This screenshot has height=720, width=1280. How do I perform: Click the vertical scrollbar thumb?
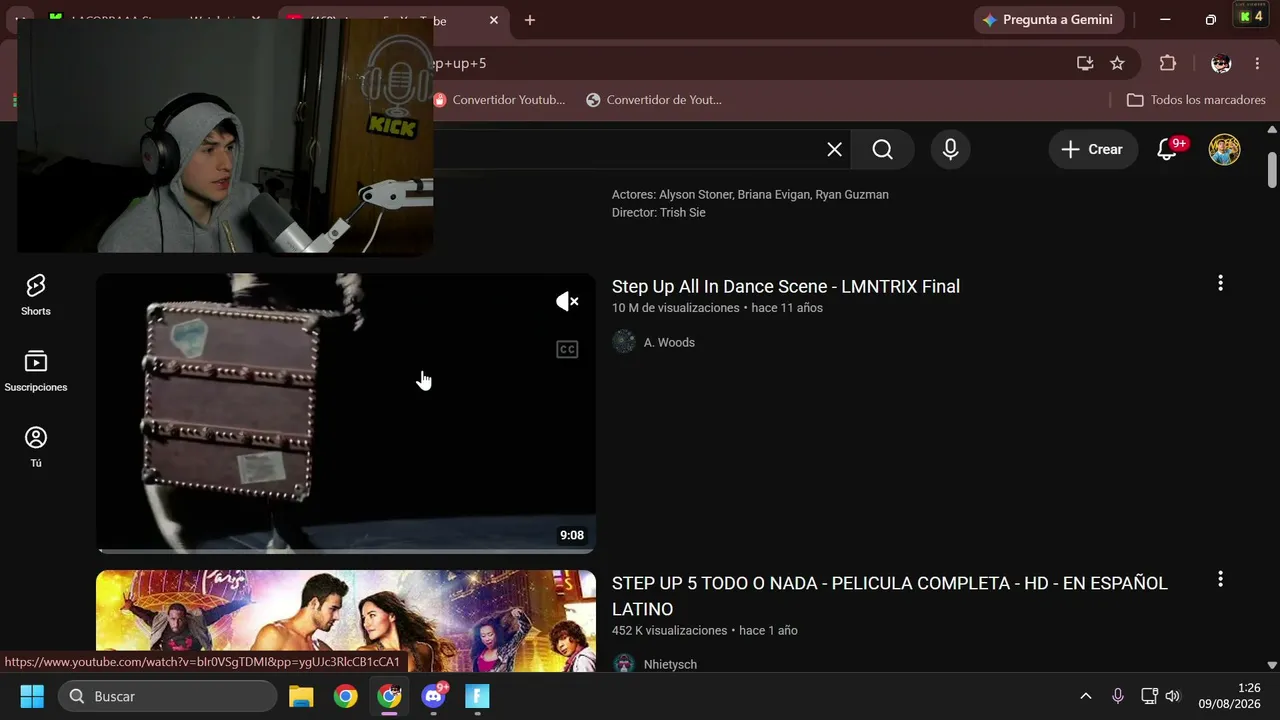click(1272, 169)
